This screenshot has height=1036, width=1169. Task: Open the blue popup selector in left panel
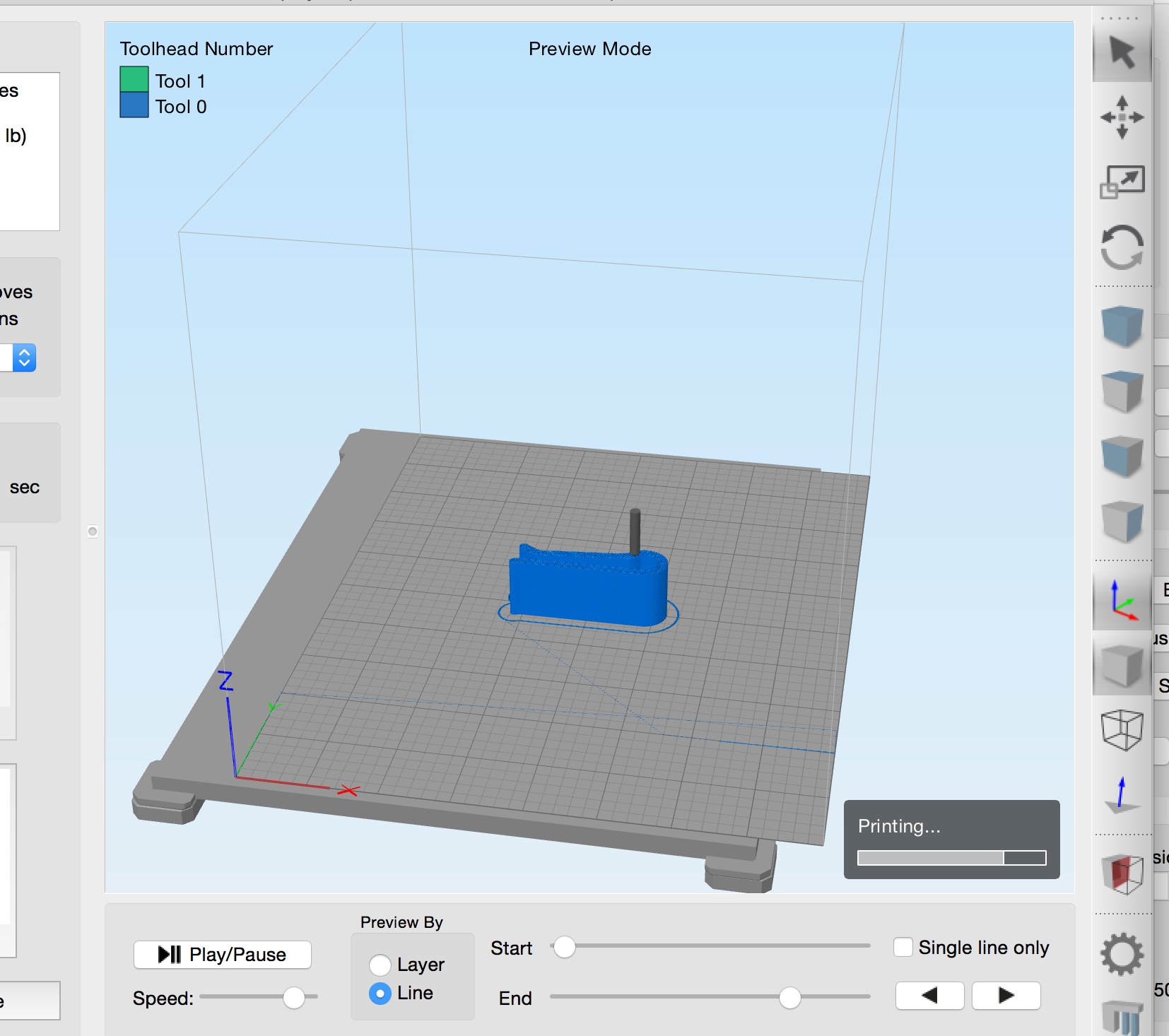[24, 358]
